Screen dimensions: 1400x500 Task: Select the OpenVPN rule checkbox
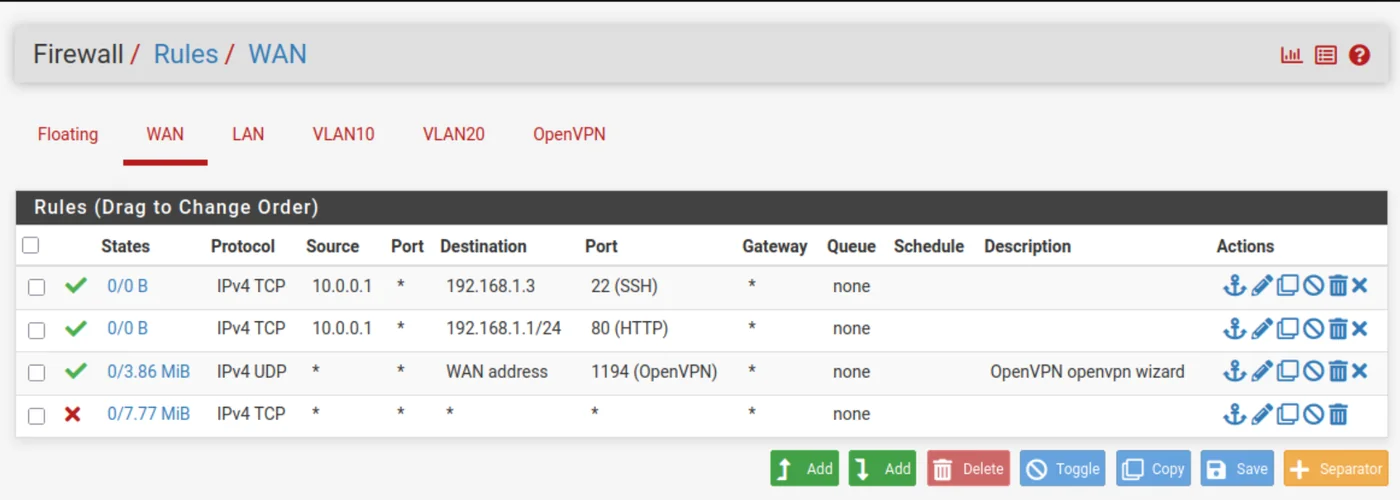tap(36, 373)
